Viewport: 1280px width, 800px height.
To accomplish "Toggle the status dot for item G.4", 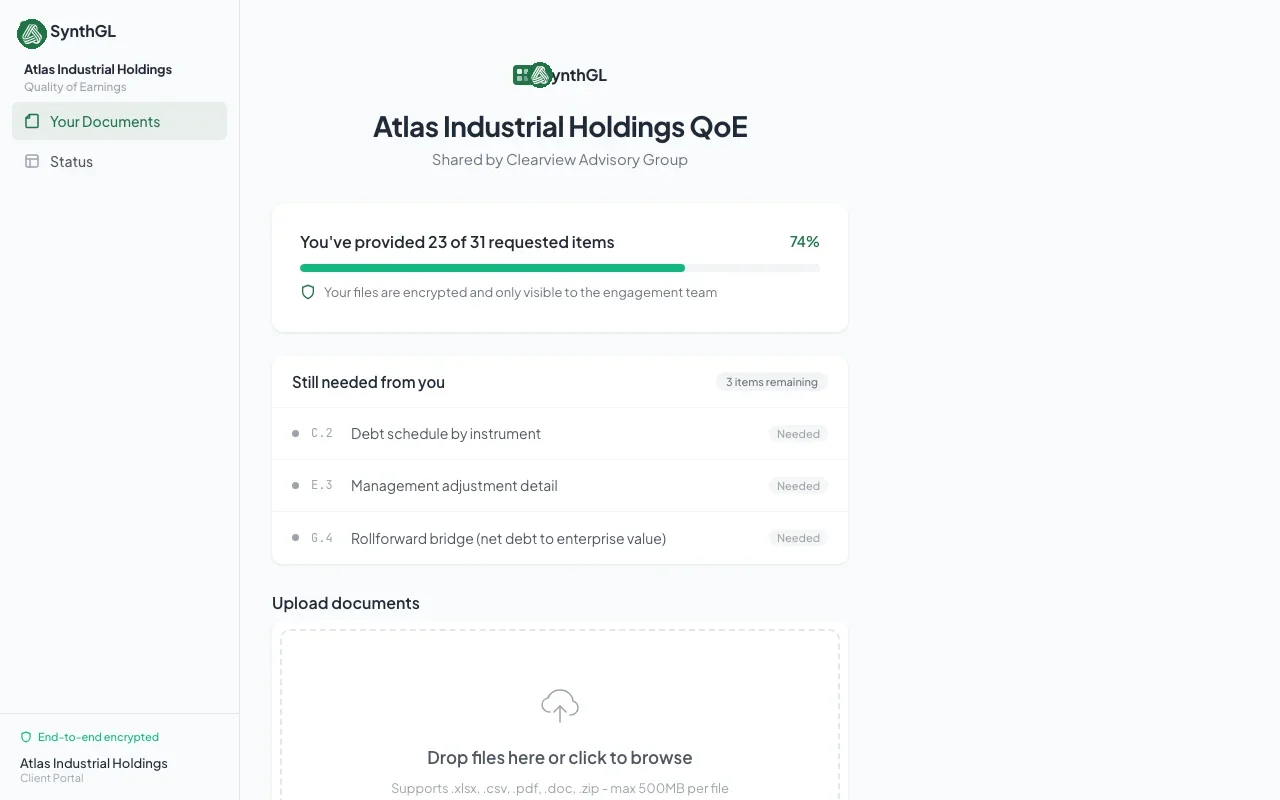I will (x=294, y=537).
